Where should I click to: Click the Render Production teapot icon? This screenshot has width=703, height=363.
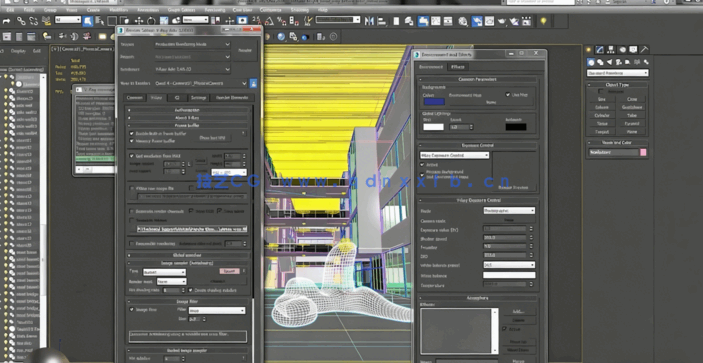[502, 21]
